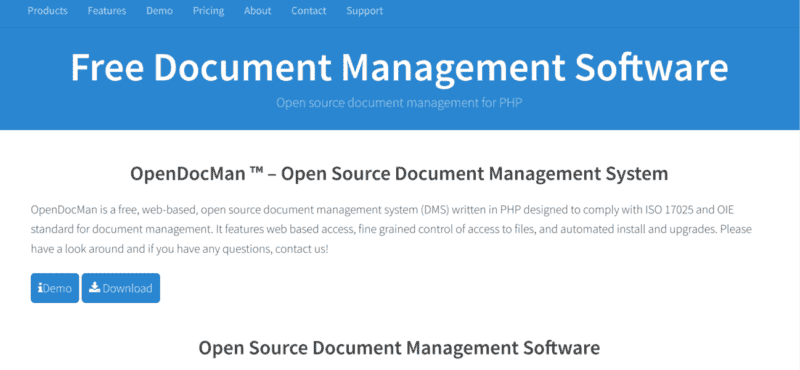Click the subtitle Open source document management for PHP
The width and height of the screenshot is (800, 370).
pyautogui.click(x=399, y=103)
